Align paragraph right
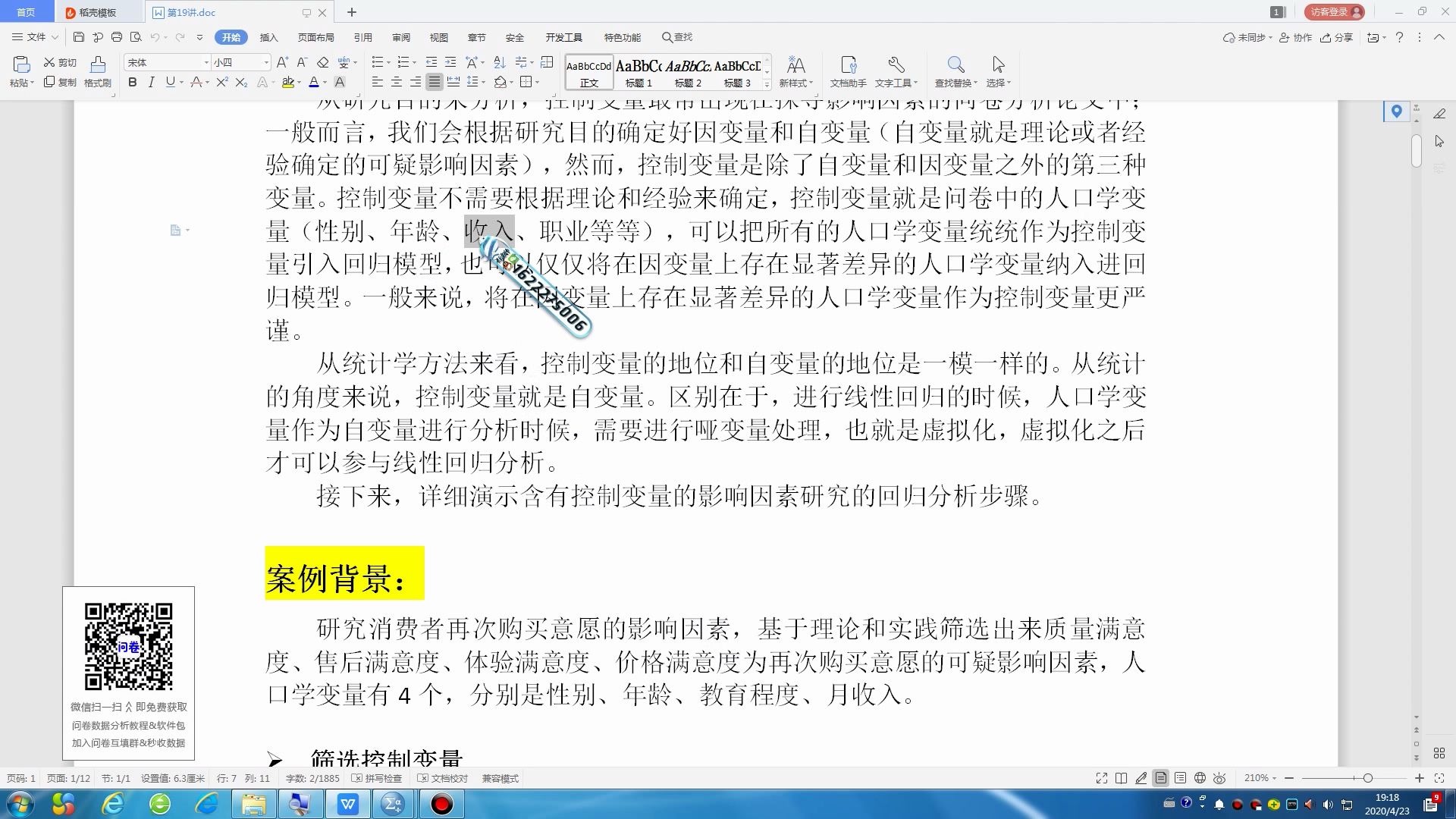This screenshot has height=819, width=1456. click(x=415, y=82)
